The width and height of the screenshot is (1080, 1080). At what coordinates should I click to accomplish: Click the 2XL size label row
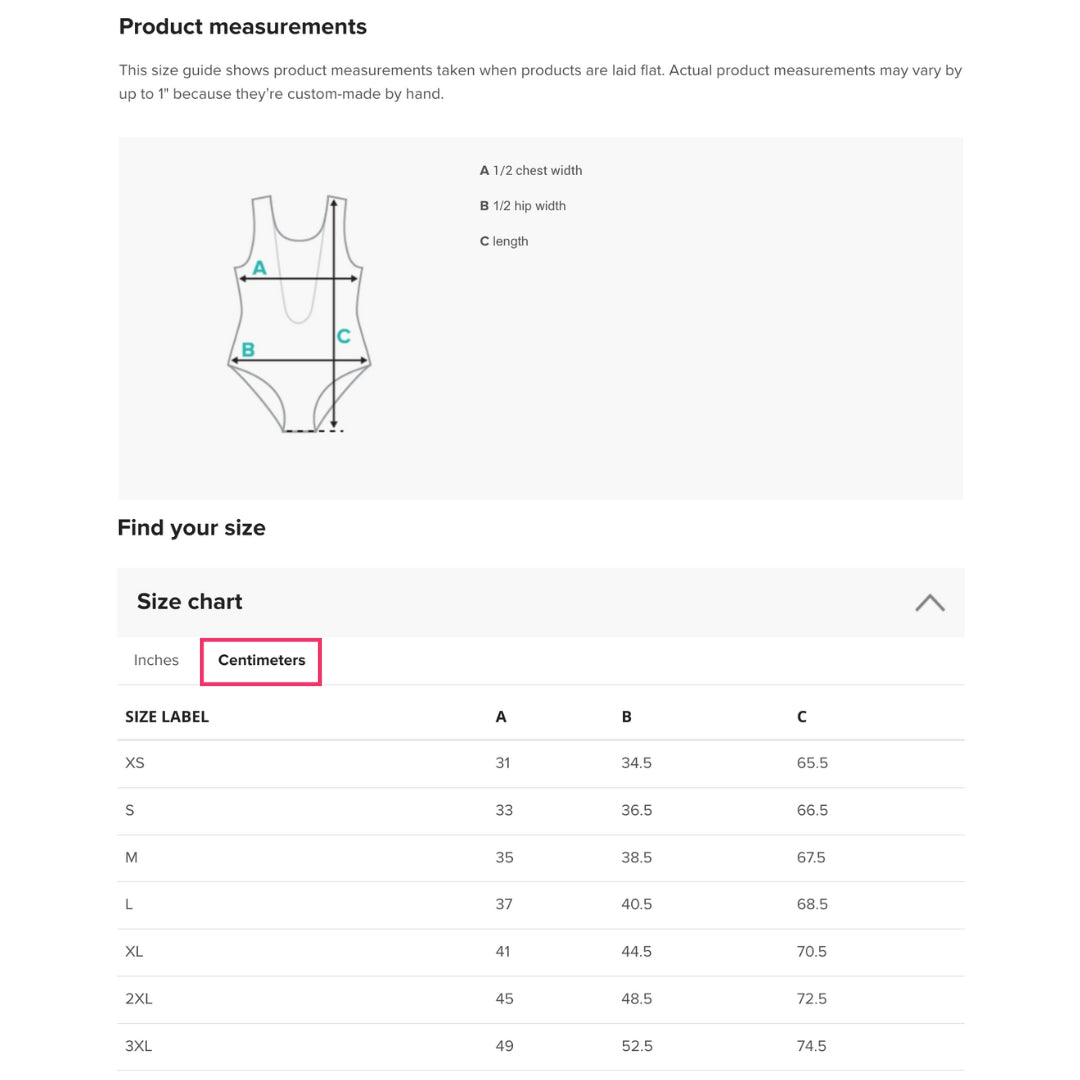(x=139, y=998)
